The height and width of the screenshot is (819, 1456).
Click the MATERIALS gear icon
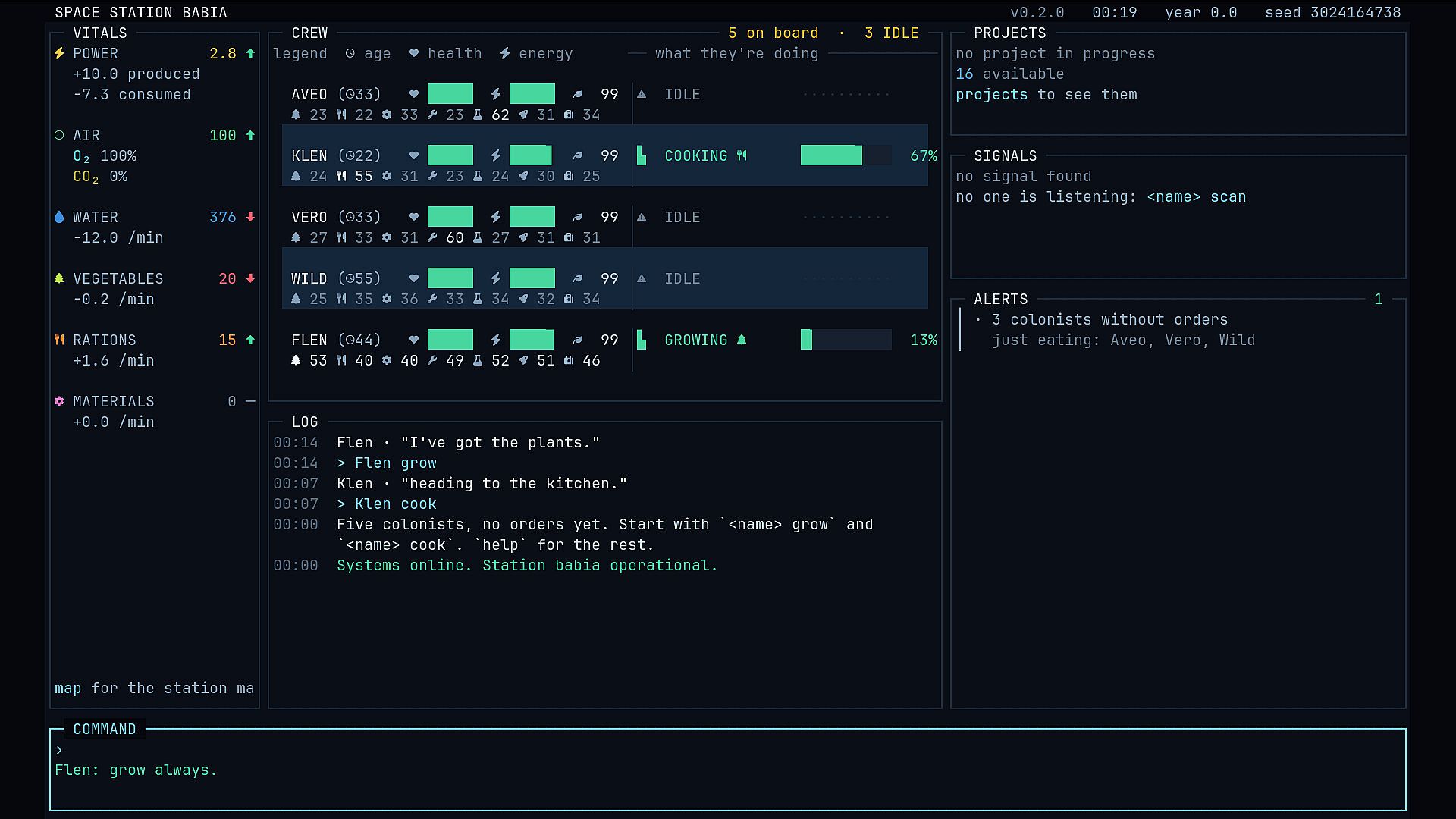59,402
